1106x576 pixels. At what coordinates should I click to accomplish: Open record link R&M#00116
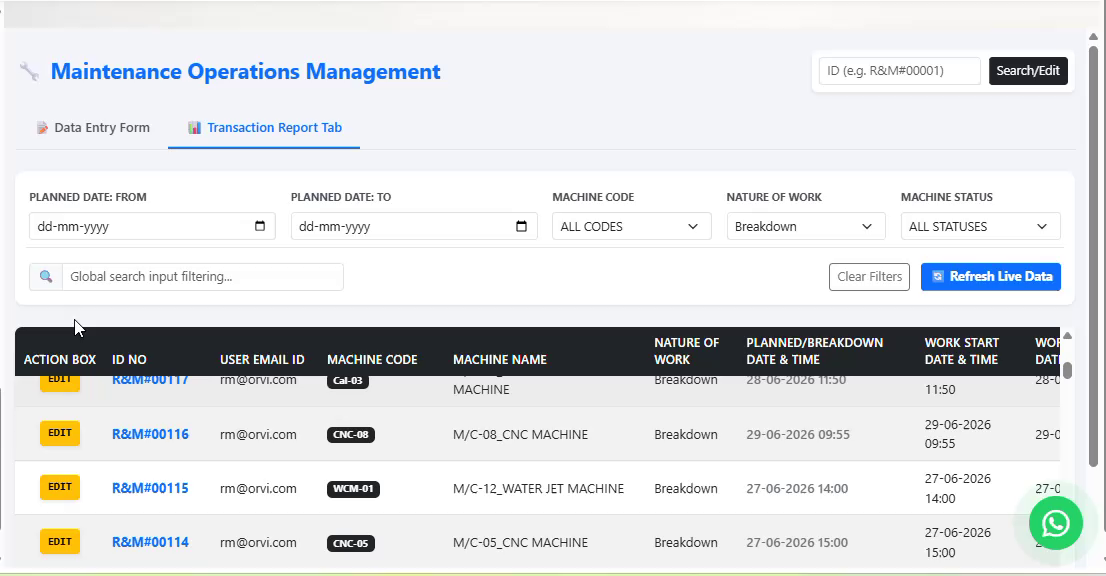click(150, 434)
